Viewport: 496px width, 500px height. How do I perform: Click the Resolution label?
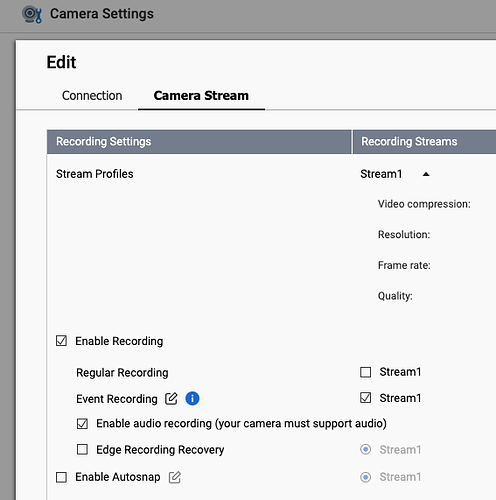[x=404, y=235]
